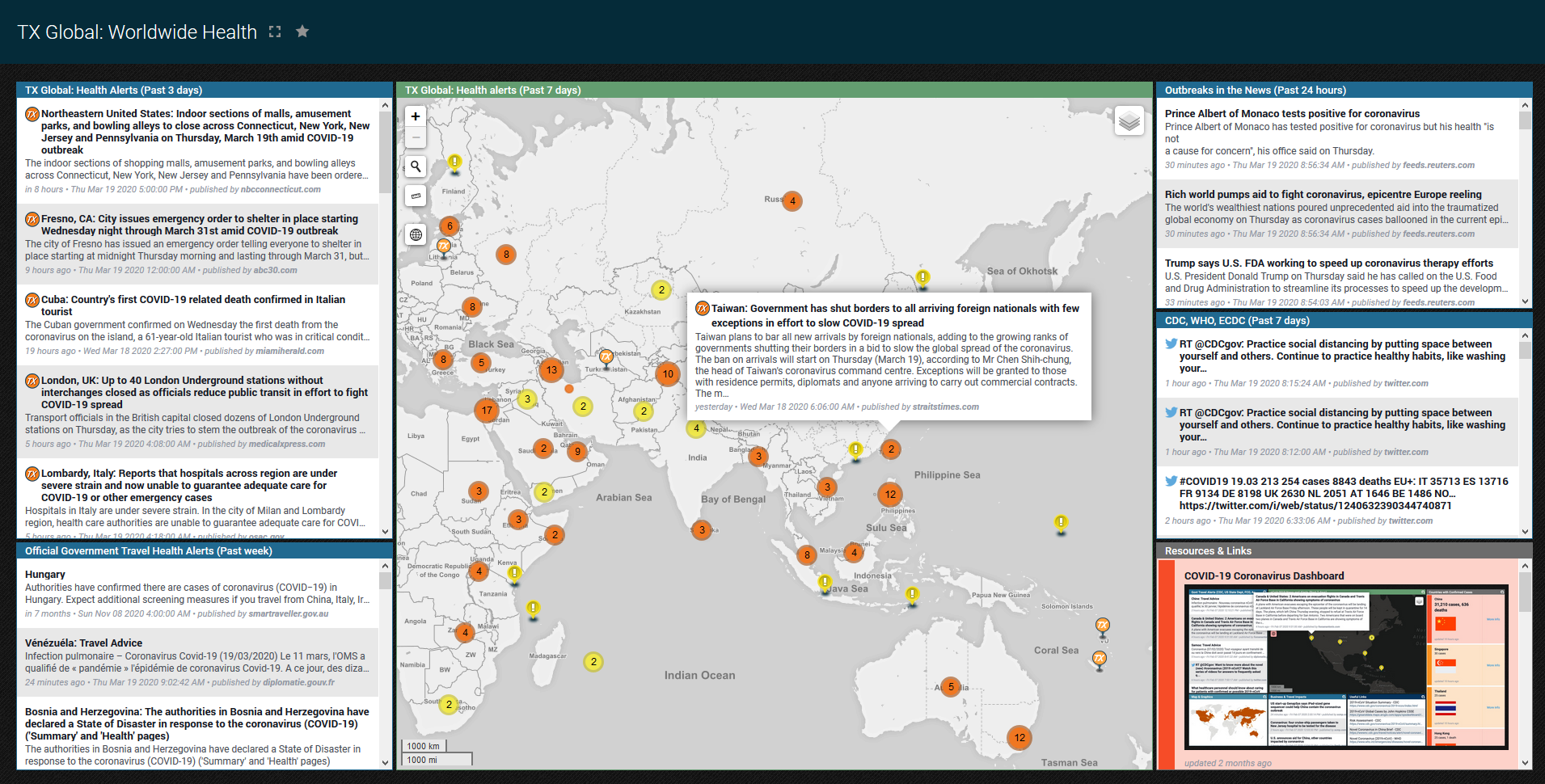This screenshot has height=784, width=1545.
Task: Open the #COVID19 19.03 tweet with EU case counts
Action: [x=1343, y=493]
